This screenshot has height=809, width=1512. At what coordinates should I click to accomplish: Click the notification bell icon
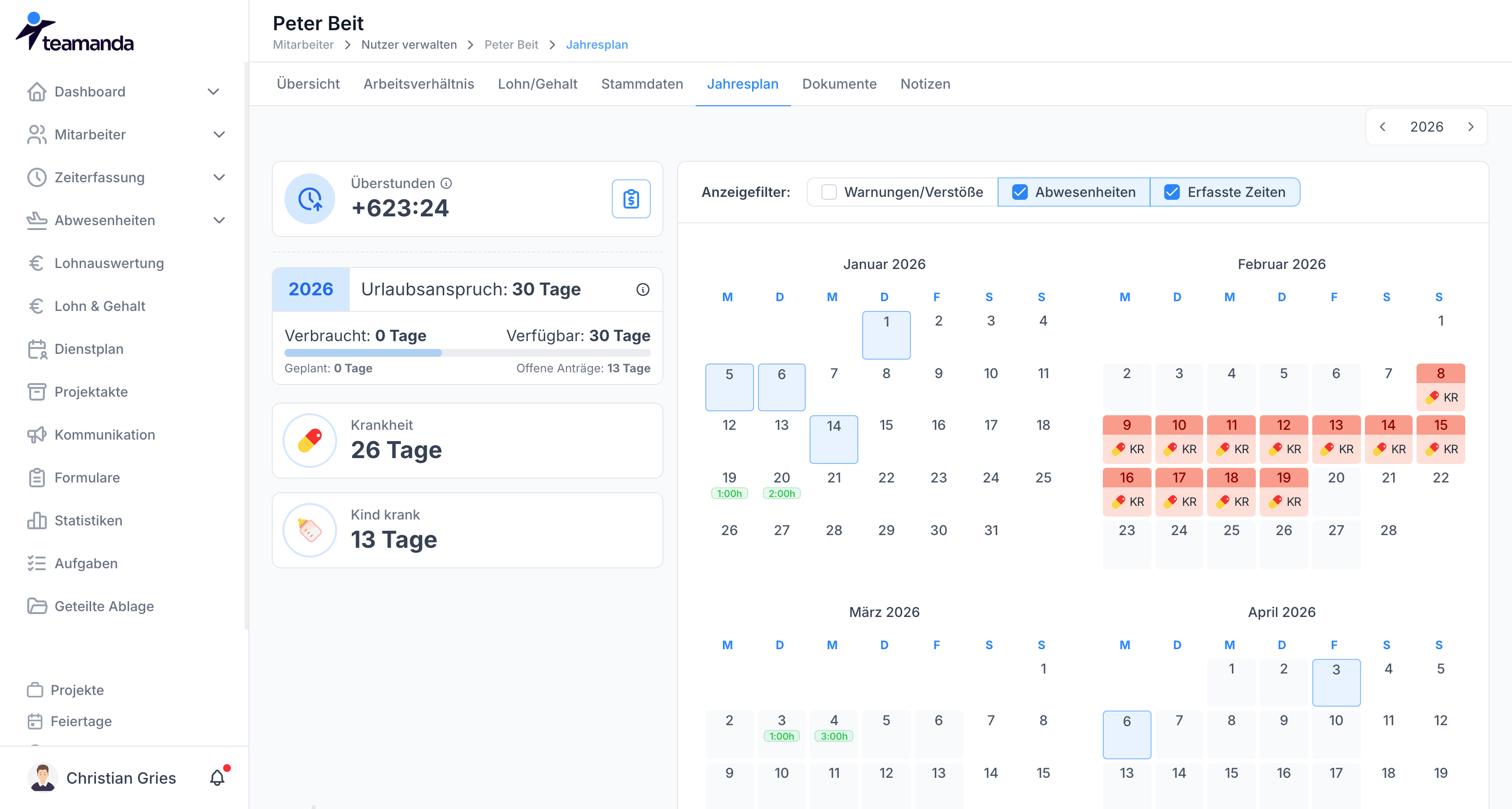[217, 777]
